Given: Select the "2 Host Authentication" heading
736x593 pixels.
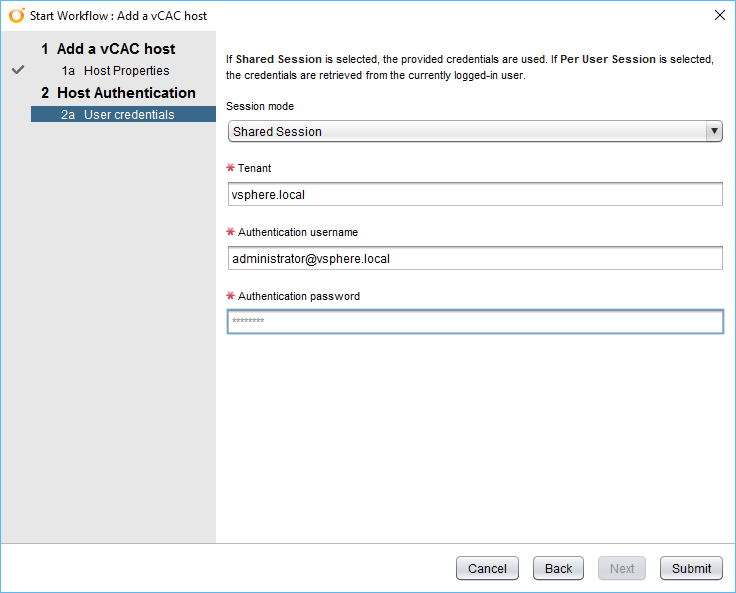Looking at the screenshot, I should point(118,93).
